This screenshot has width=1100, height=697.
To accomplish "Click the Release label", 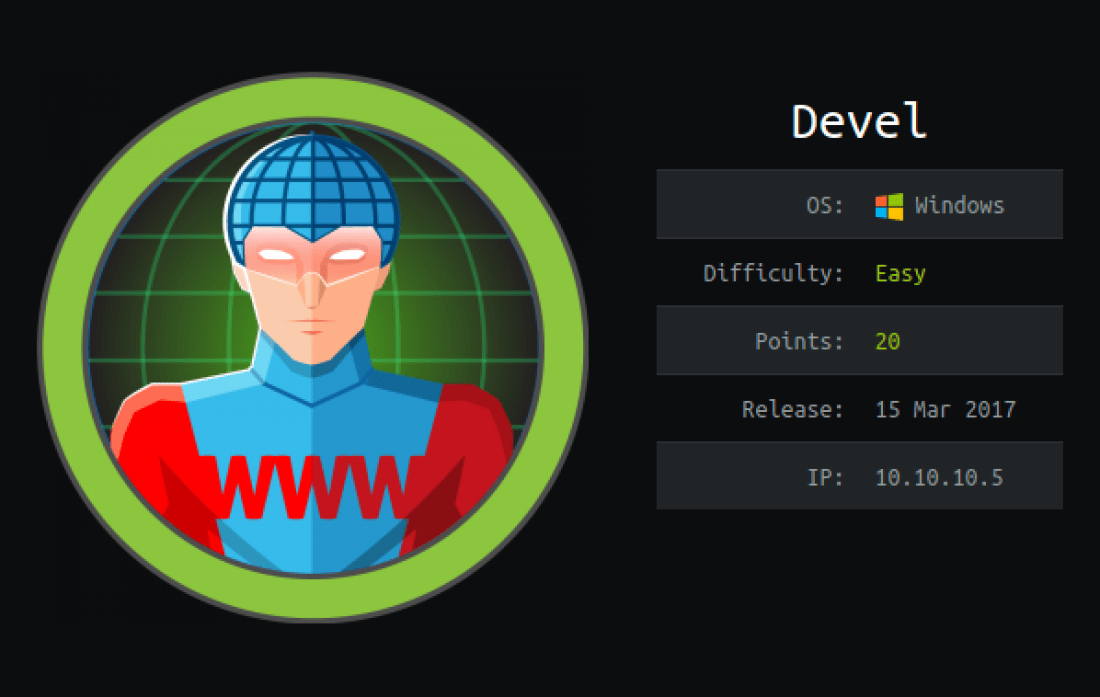I will click(793, 409).
